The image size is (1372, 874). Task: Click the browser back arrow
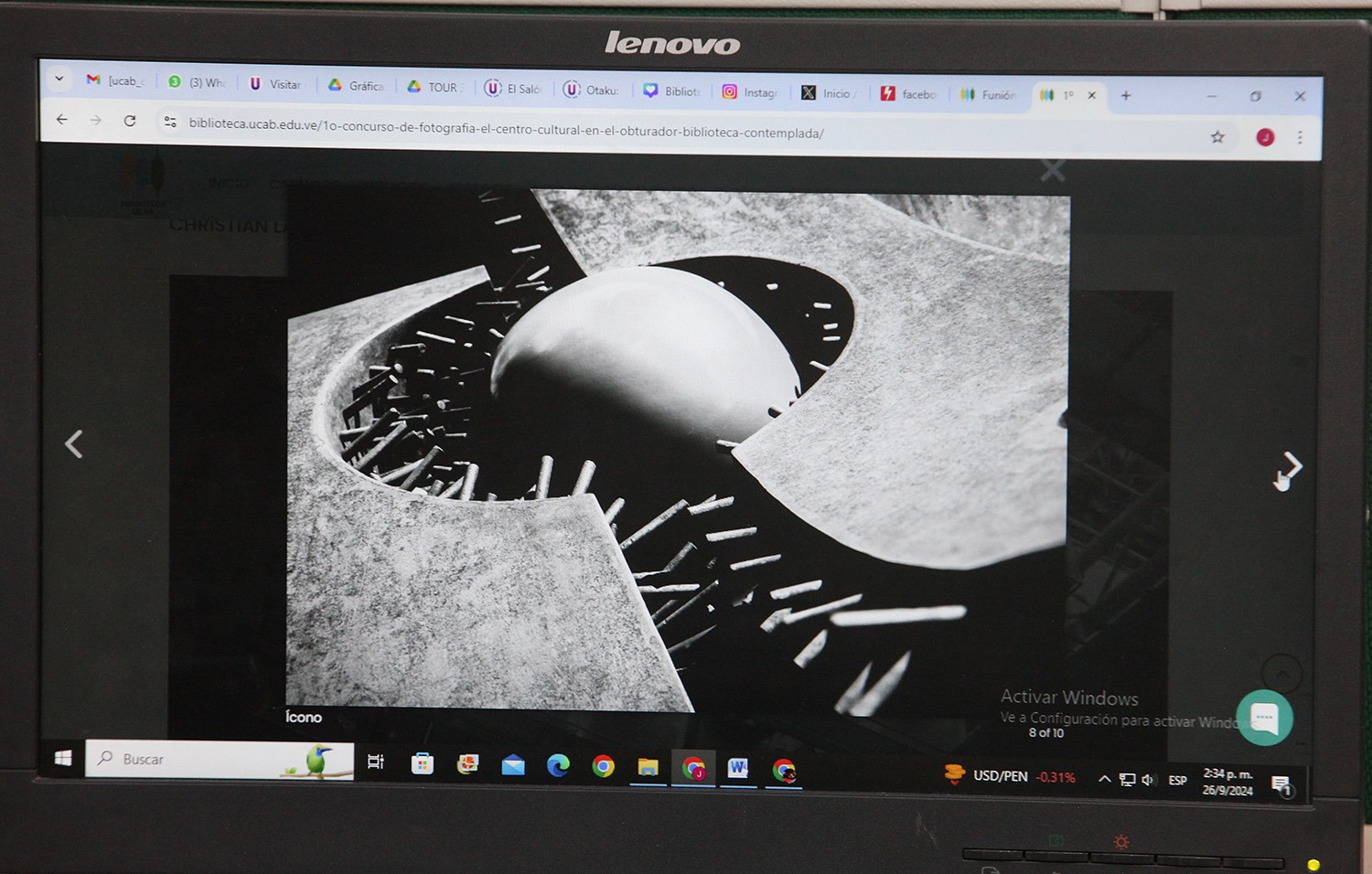[62, 119]
